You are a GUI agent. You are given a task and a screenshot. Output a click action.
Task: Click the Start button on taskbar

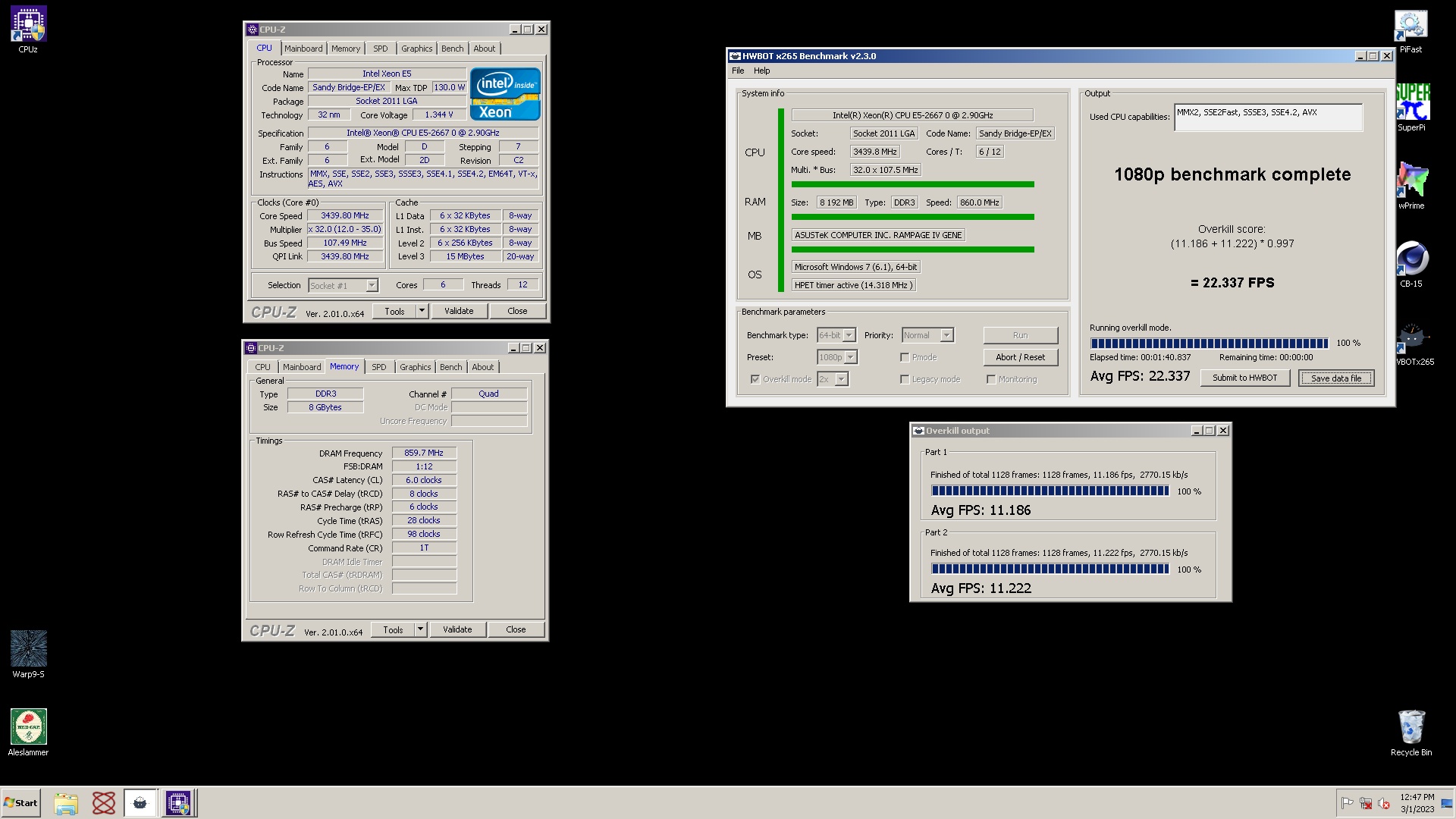tap(20, 803)
